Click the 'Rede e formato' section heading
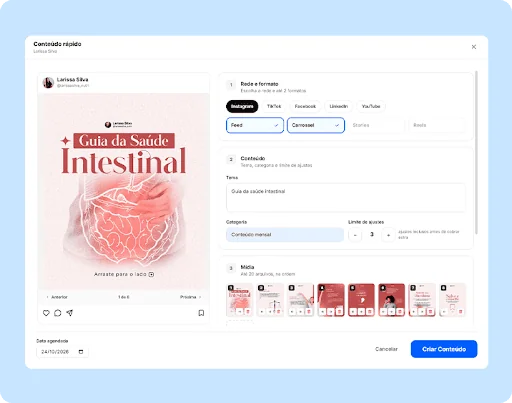The image size is (512, 403). 259,84
